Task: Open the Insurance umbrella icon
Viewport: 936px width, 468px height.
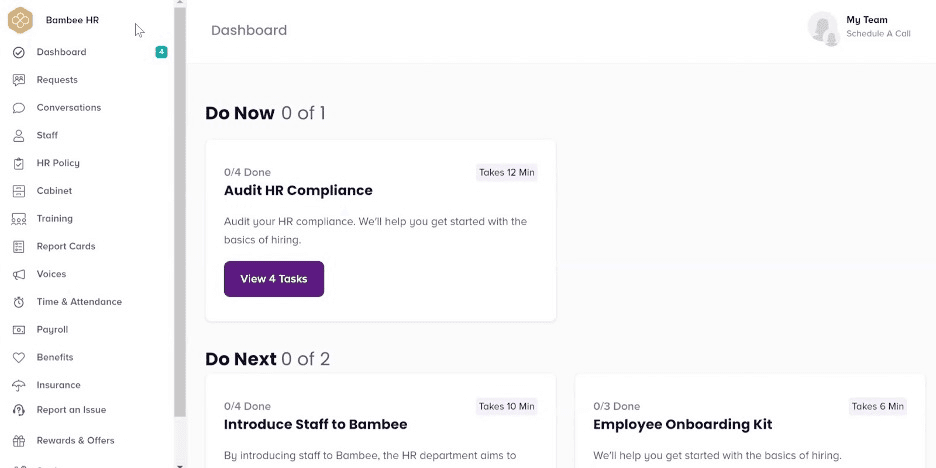Action: pyautogui.click(x=18, y=385)
